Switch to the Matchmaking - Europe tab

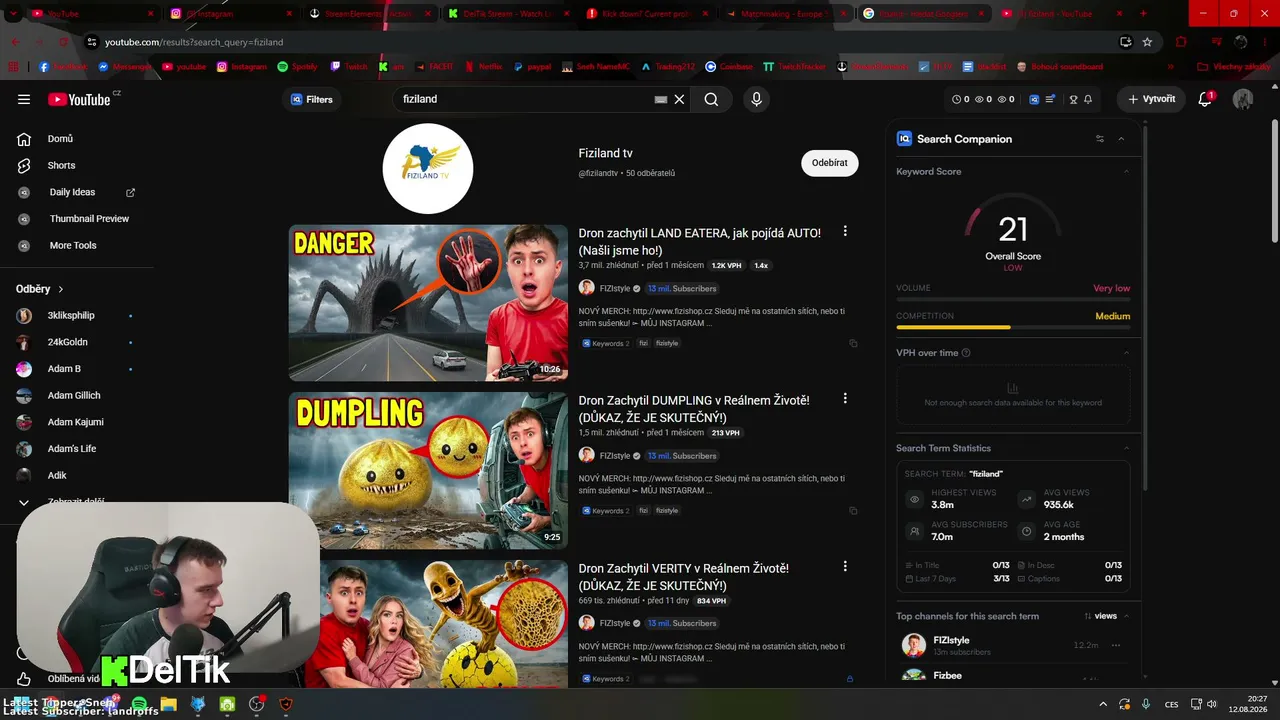(x=785, y=14)
